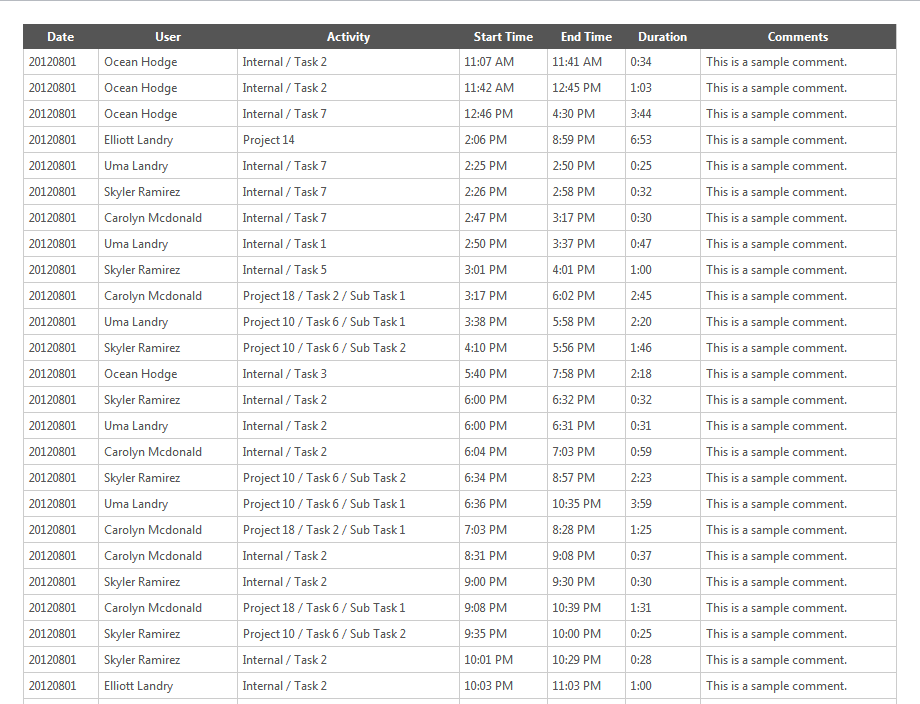
Task: Click the Comments column header
Action: pos(797,36)
